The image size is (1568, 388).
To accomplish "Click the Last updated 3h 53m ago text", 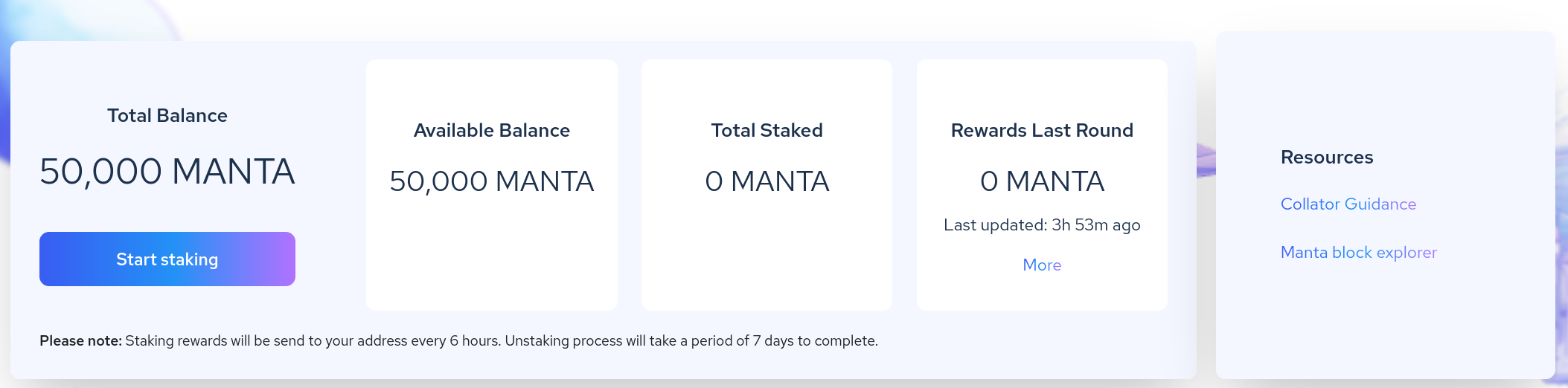I will (x=1042, y=225).
